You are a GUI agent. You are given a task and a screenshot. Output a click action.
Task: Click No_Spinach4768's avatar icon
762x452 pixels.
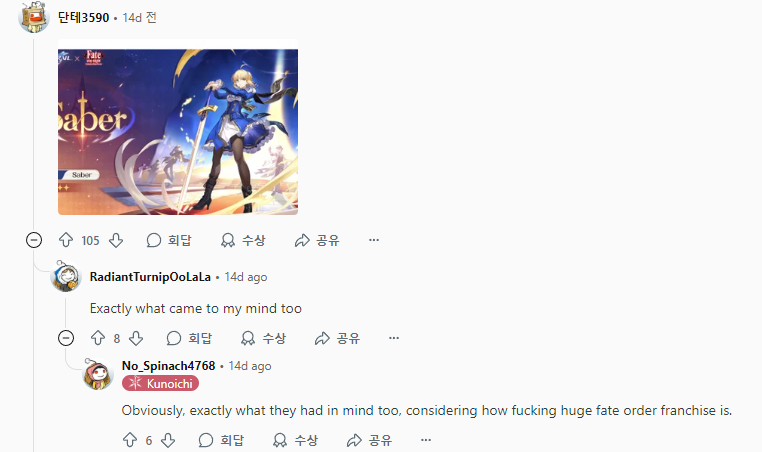[x=98, y=374]
